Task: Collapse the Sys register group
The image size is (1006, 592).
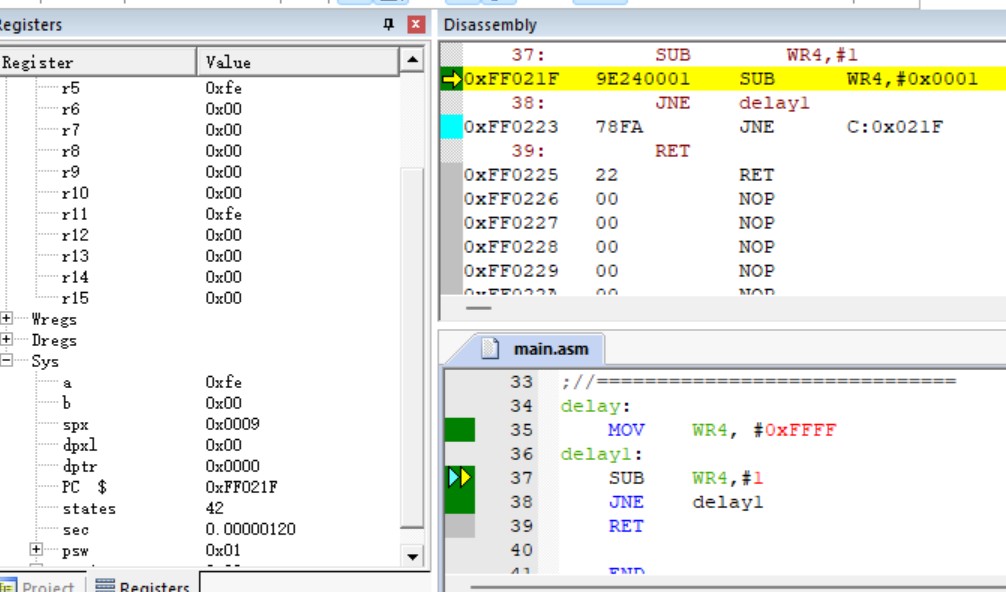Action: pos(6,360)
